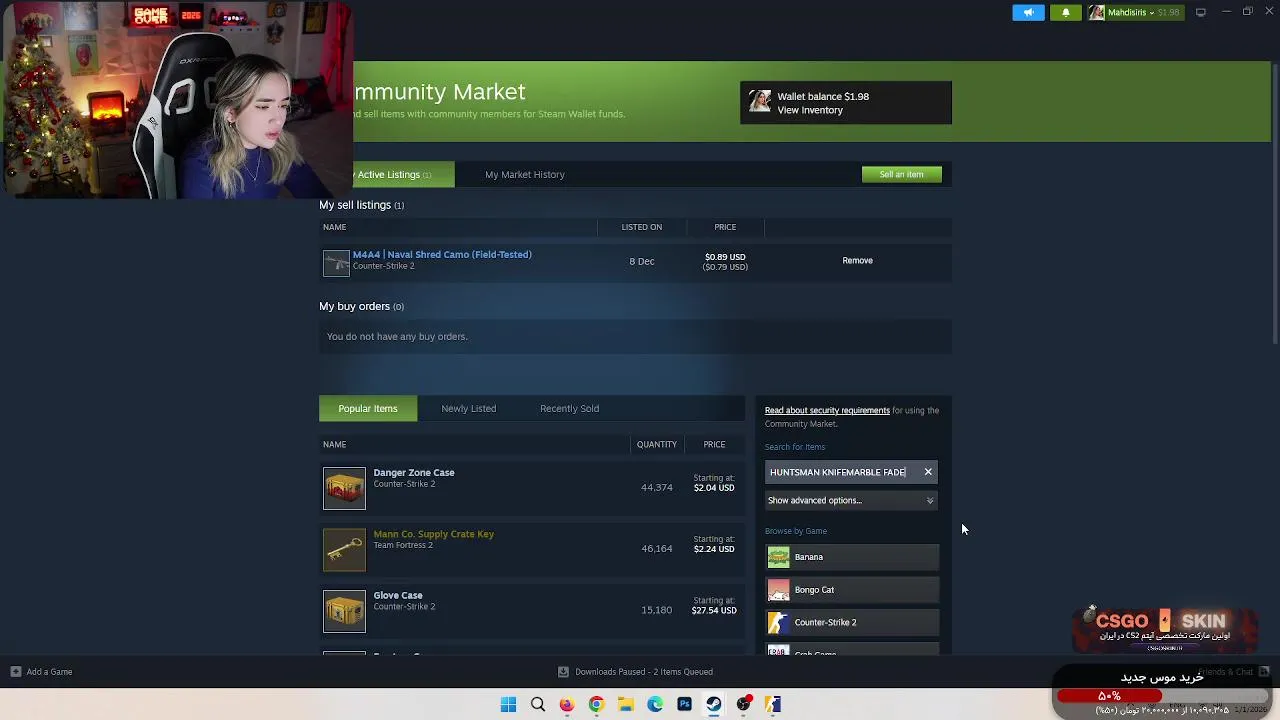
Task: Click the Sell an item button
Action: [901, 174]
